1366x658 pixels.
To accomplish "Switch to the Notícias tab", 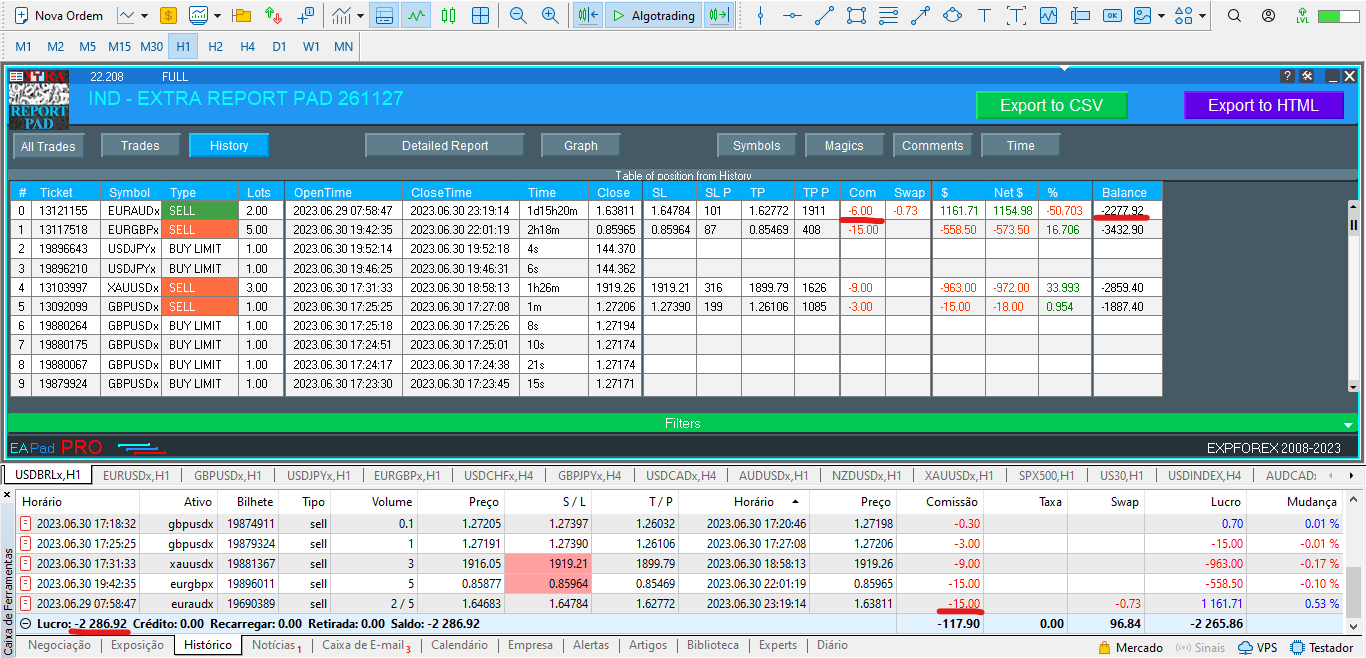I will 275,645.
